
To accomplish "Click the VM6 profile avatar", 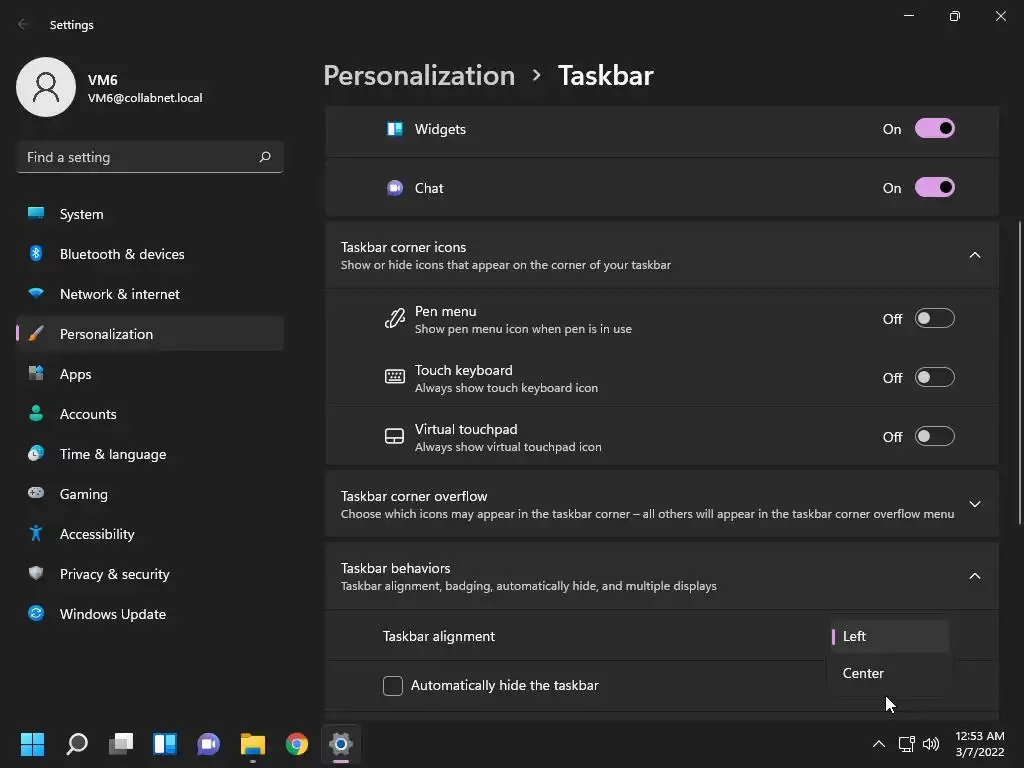I will click(x=46, y=87).
